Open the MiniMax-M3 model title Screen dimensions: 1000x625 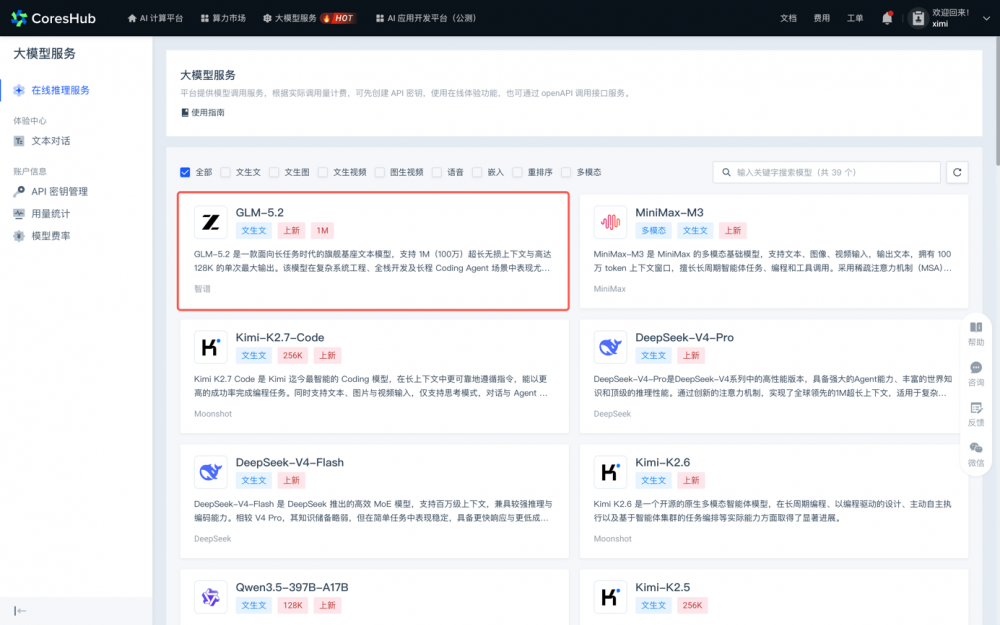[x=669, y=212]
